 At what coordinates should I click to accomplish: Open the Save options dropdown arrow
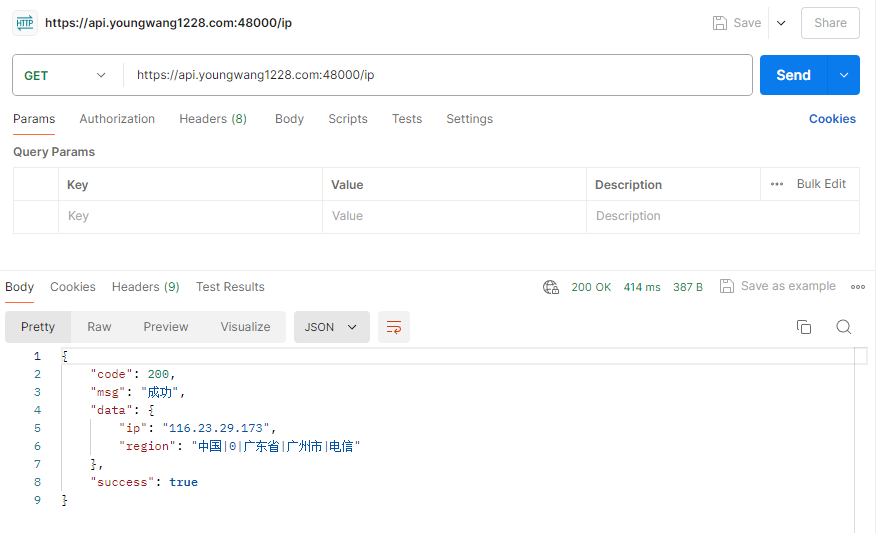click(781, 23)
